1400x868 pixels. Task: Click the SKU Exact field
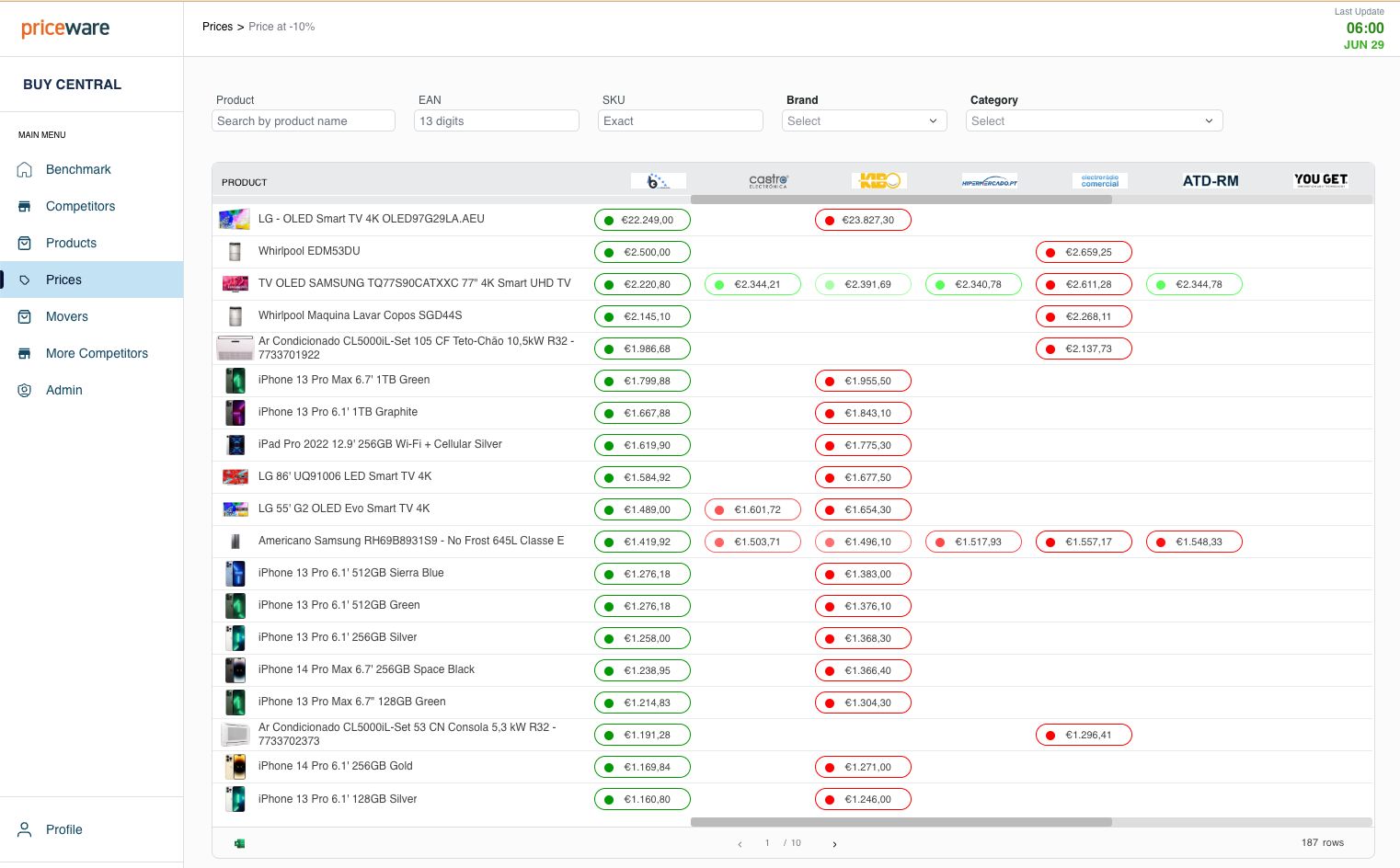681,120
